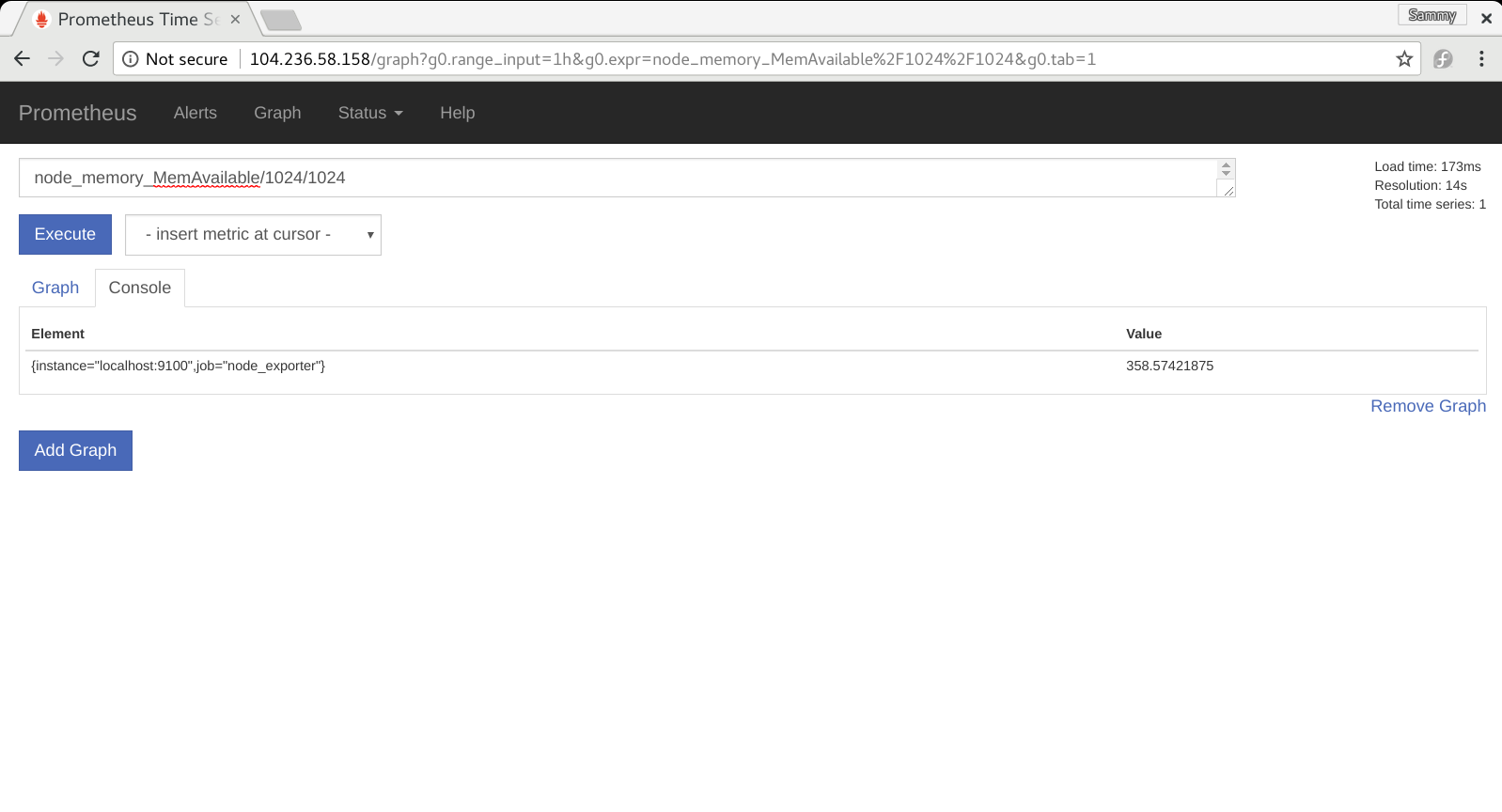This screenshot has width=1502, height=812.
Task: Click the Not secure site info icon
Action: pyautogui.click(x=131, y=59)
